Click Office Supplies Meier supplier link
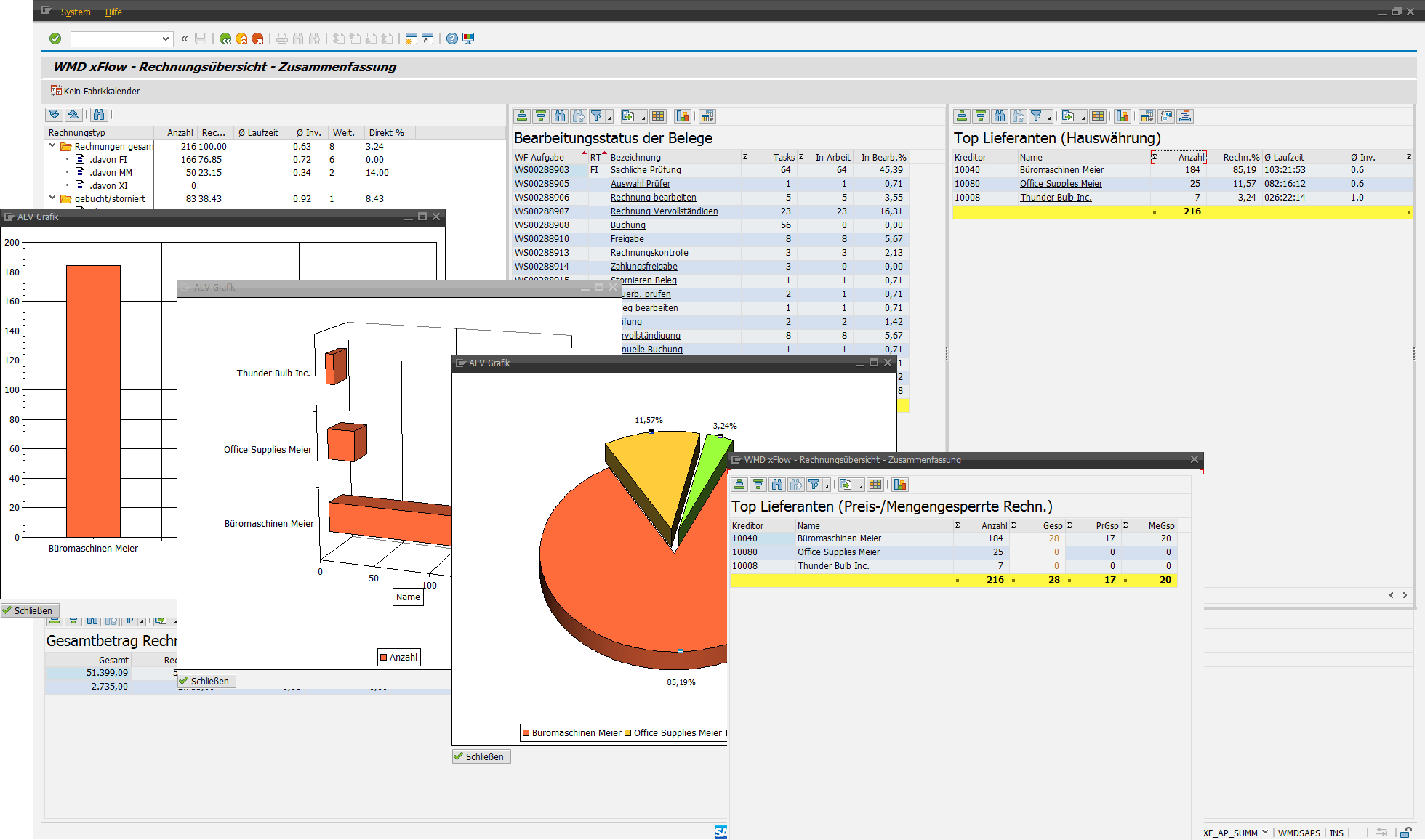Viewport: 1425px width, 840px height. [1061, 184]
